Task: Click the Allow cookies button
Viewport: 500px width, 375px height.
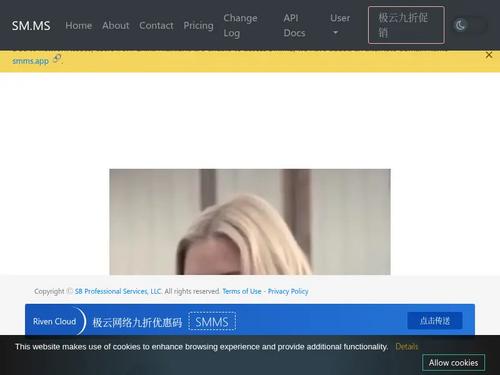Action: tap(453, 363)
